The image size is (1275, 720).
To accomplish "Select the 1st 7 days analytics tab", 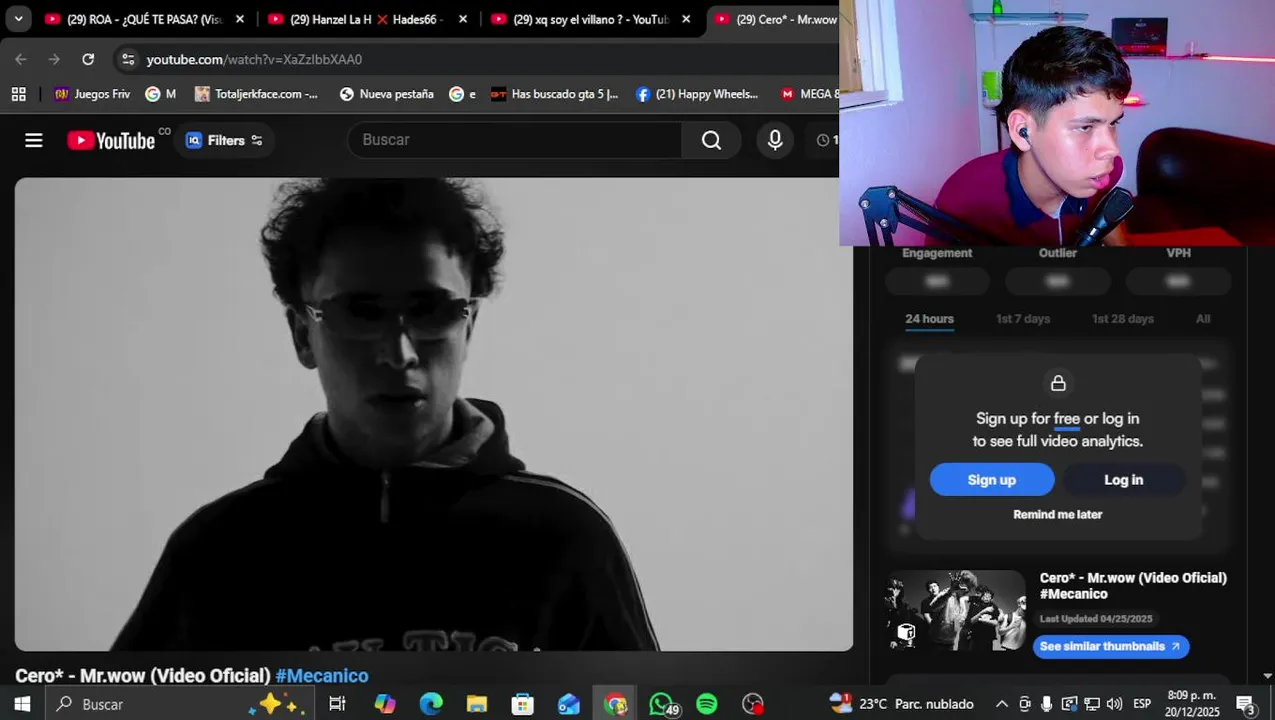I will [x=1023, y=319].
